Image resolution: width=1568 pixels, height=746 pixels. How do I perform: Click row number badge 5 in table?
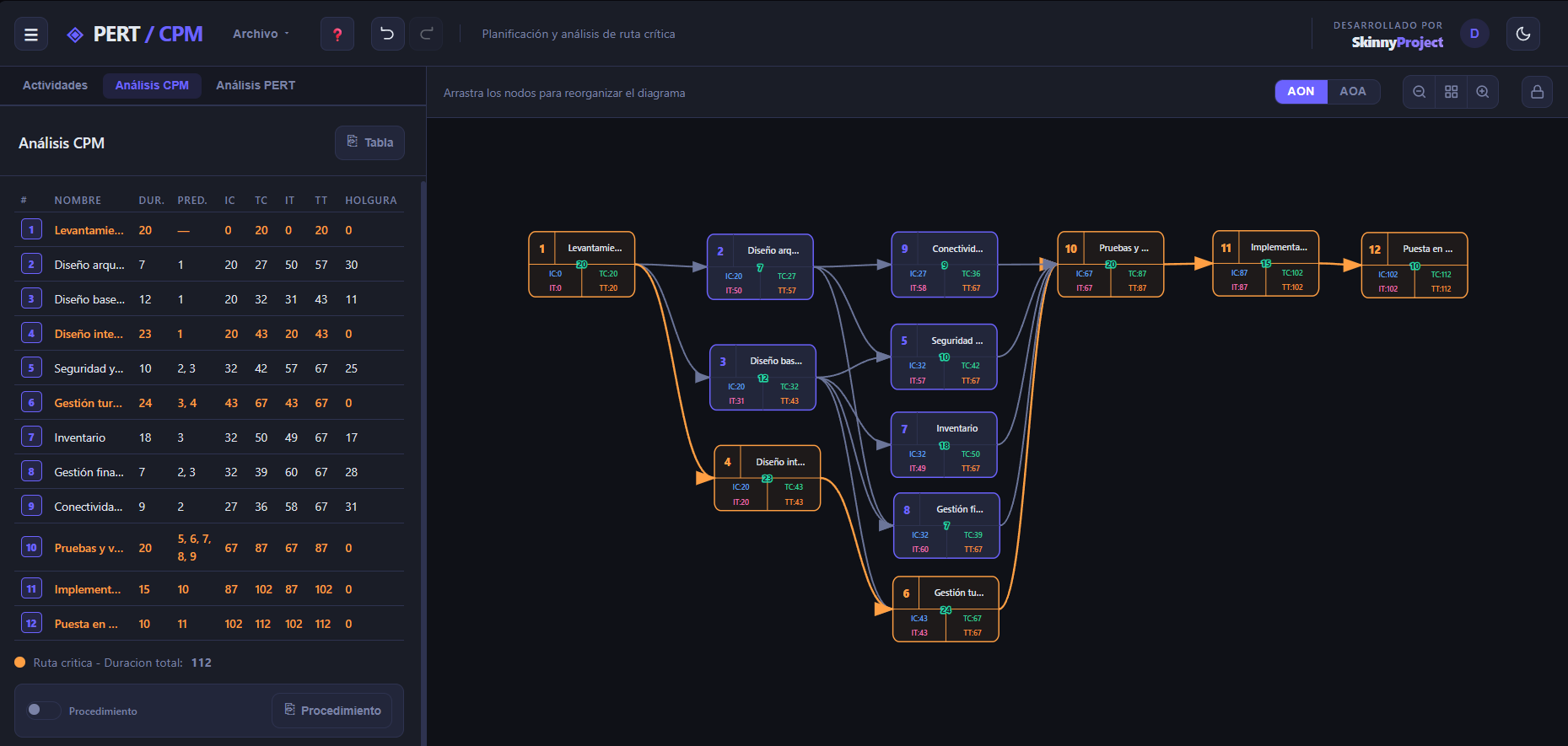point(31,368)
